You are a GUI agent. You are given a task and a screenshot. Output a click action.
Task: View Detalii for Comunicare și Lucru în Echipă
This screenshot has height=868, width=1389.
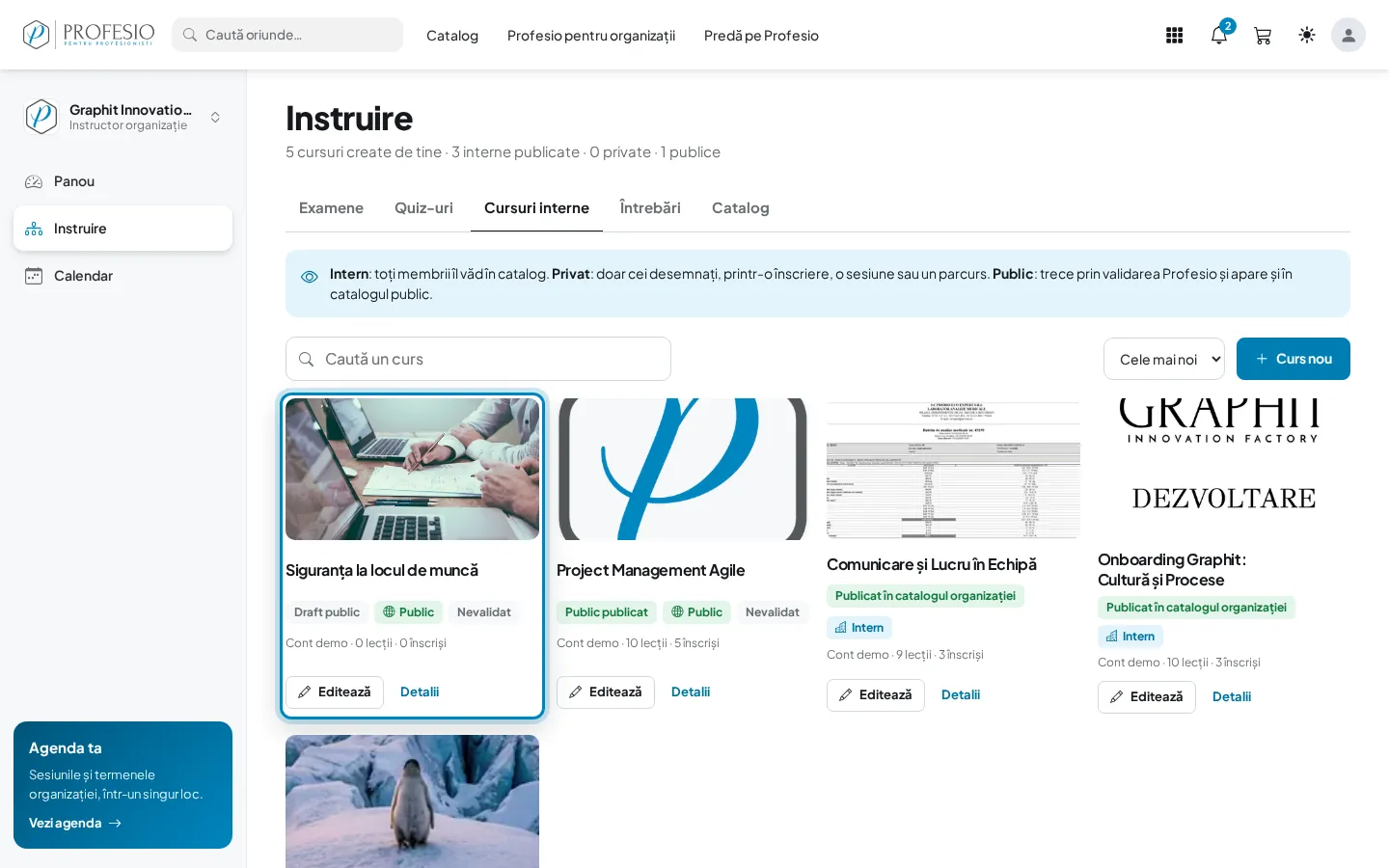tap(961, 695)
